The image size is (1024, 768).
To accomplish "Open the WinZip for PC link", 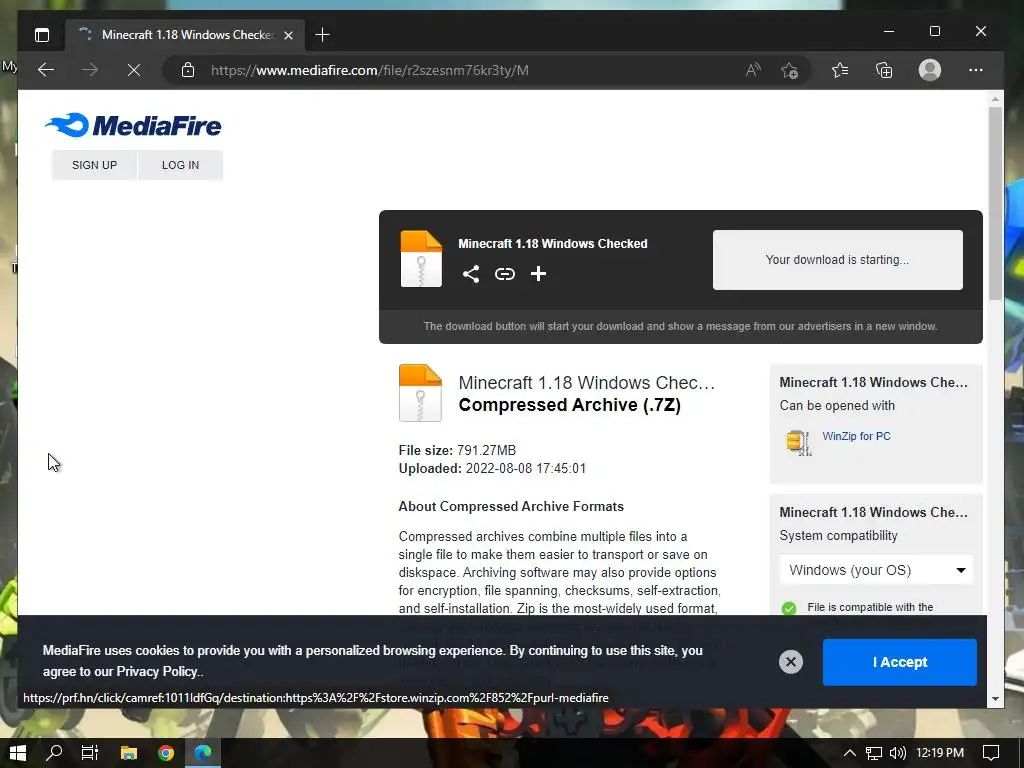I will coord(856,436).
